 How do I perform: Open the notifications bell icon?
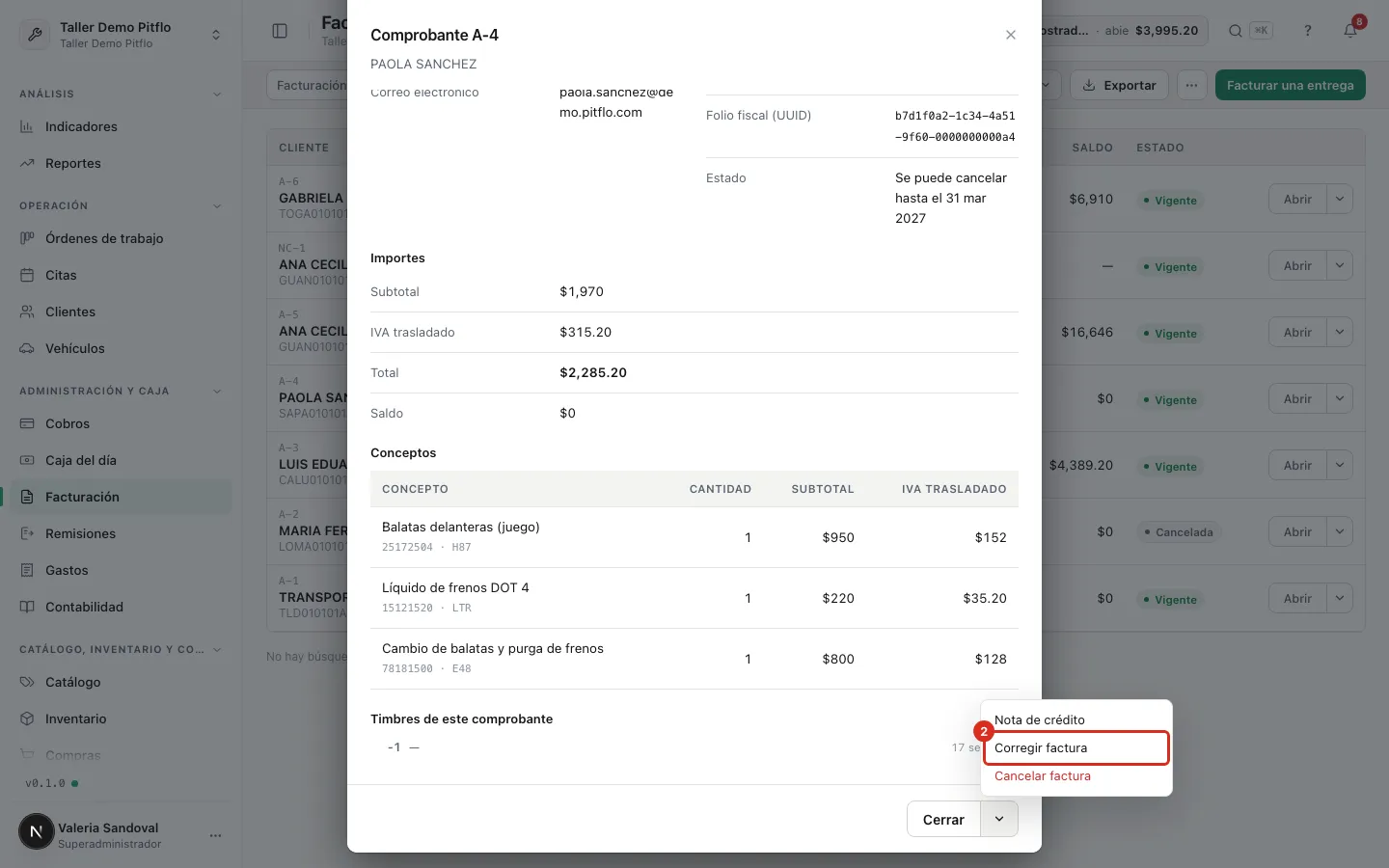(1350, 31)
